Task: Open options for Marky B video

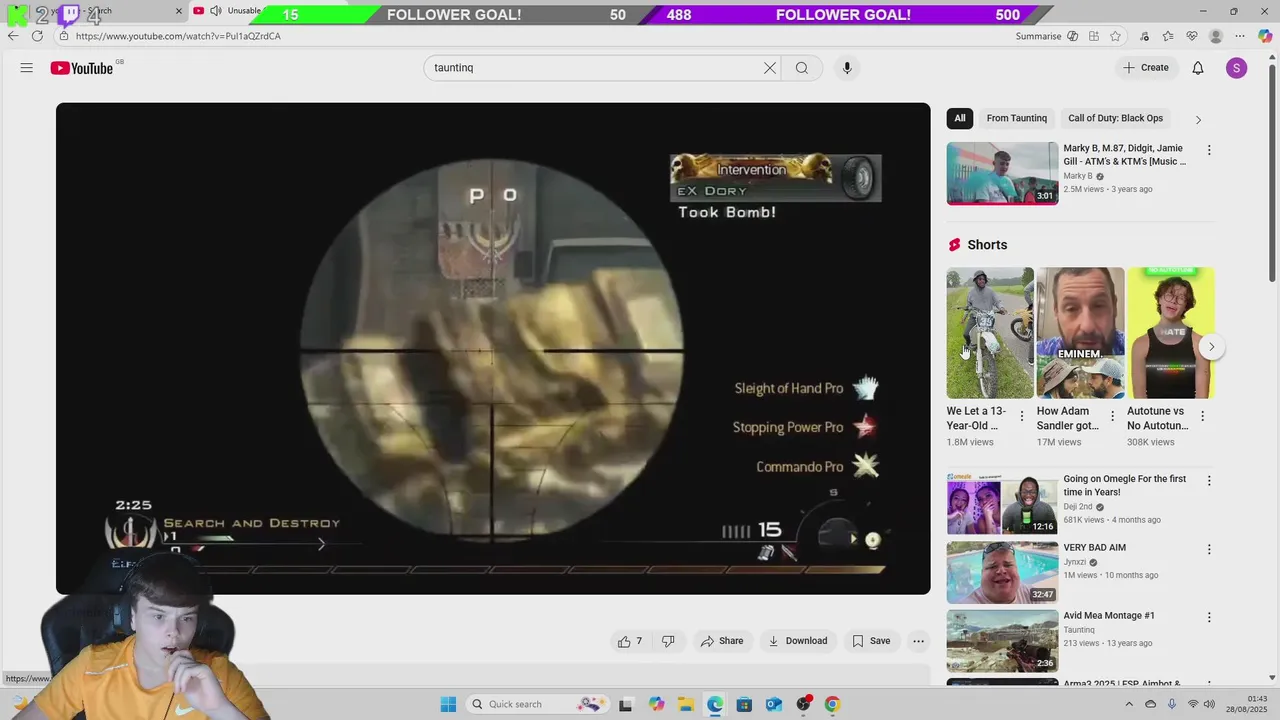Action: tap(1209, 150)
